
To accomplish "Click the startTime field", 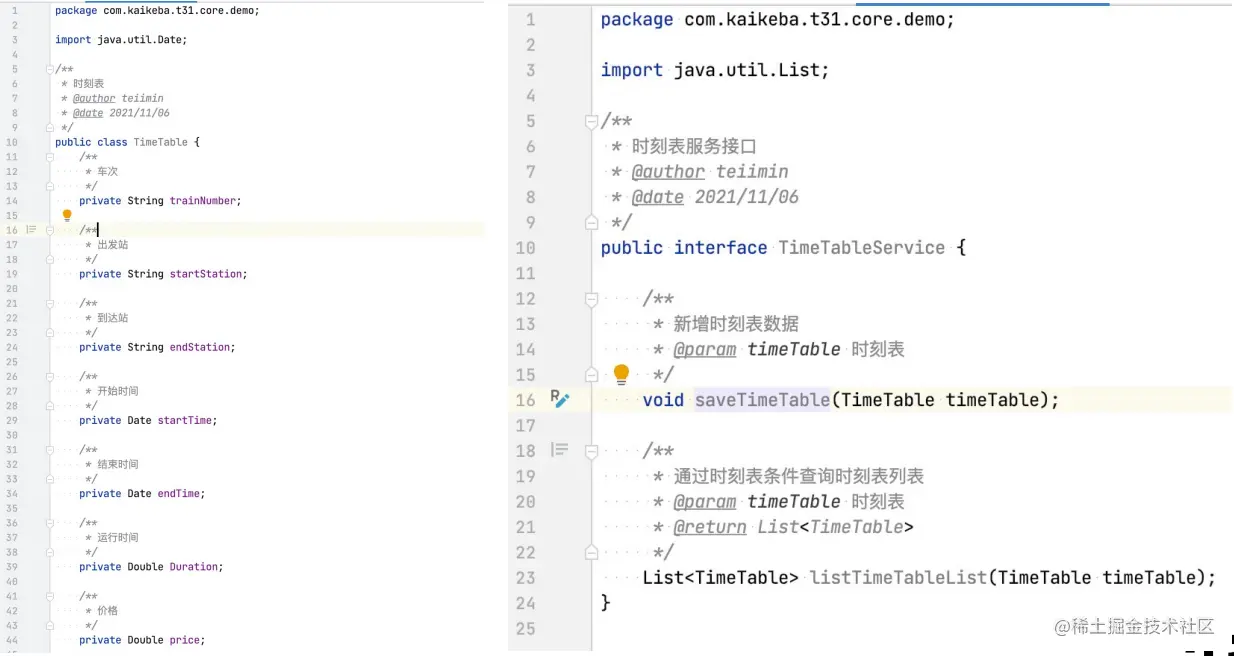I will point(185,420).
